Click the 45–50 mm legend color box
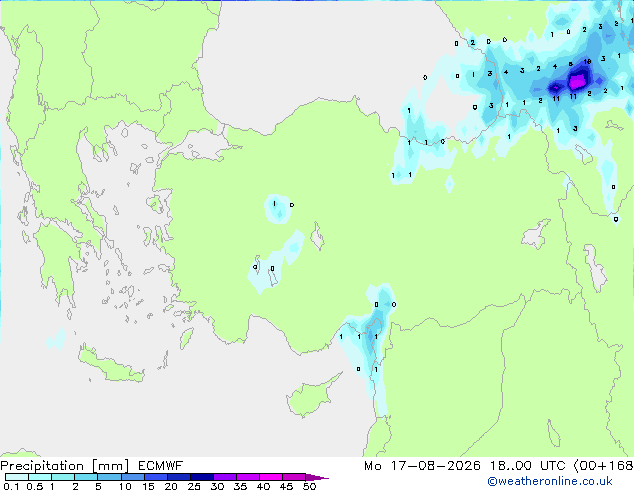This screenshot has height=490, width=634. 294,477
